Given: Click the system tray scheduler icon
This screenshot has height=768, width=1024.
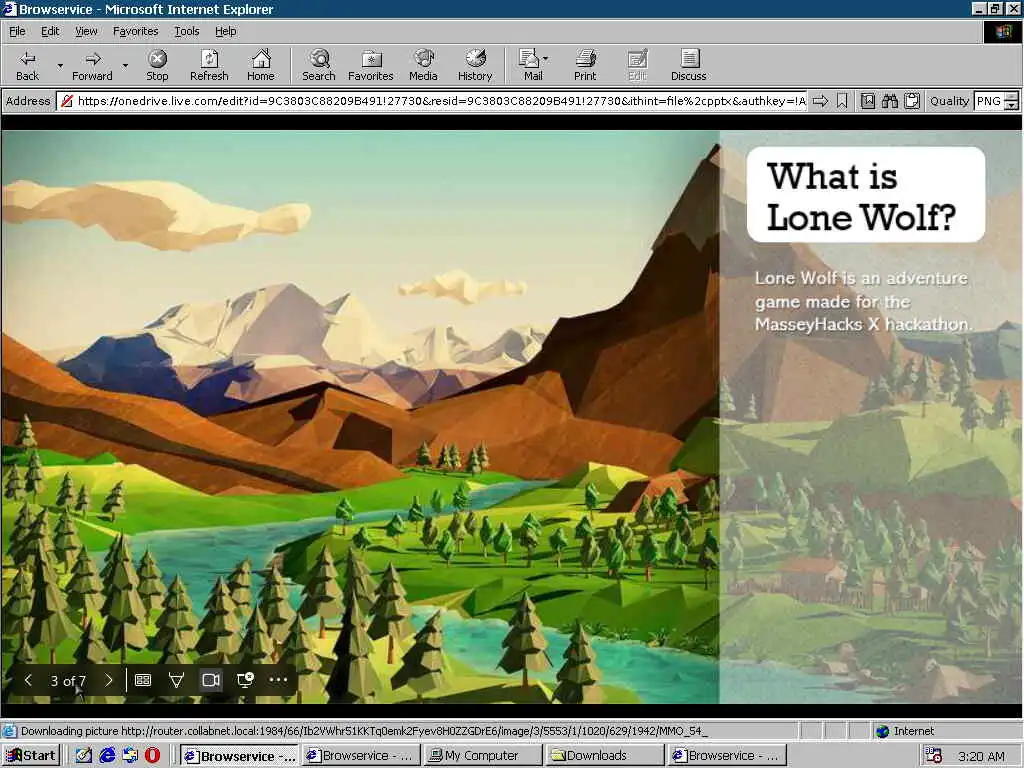Looking at the screenshot, I should tap(934, 756).
